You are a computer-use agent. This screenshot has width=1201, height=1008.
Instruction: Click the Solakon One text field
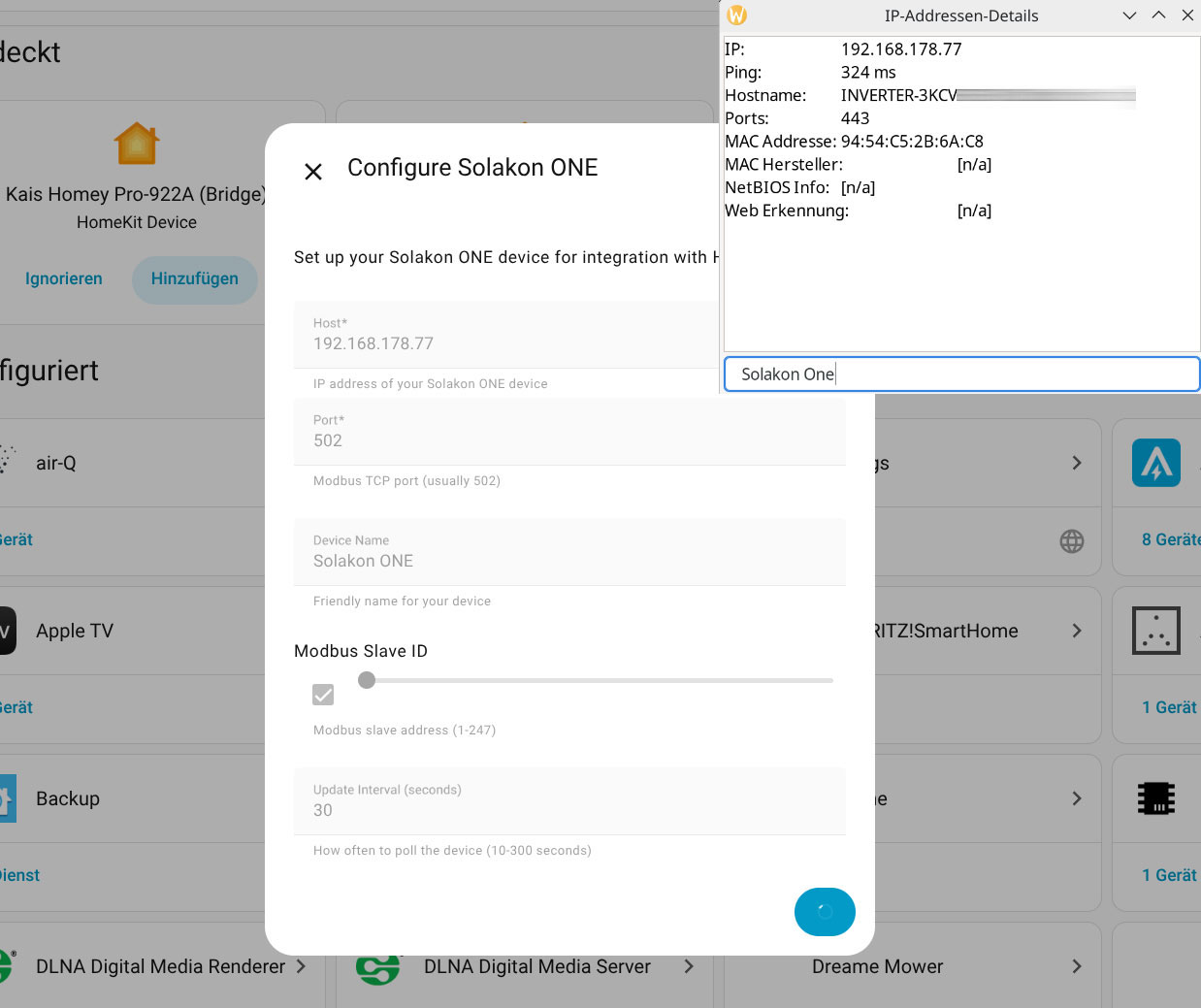click(961, 374)
